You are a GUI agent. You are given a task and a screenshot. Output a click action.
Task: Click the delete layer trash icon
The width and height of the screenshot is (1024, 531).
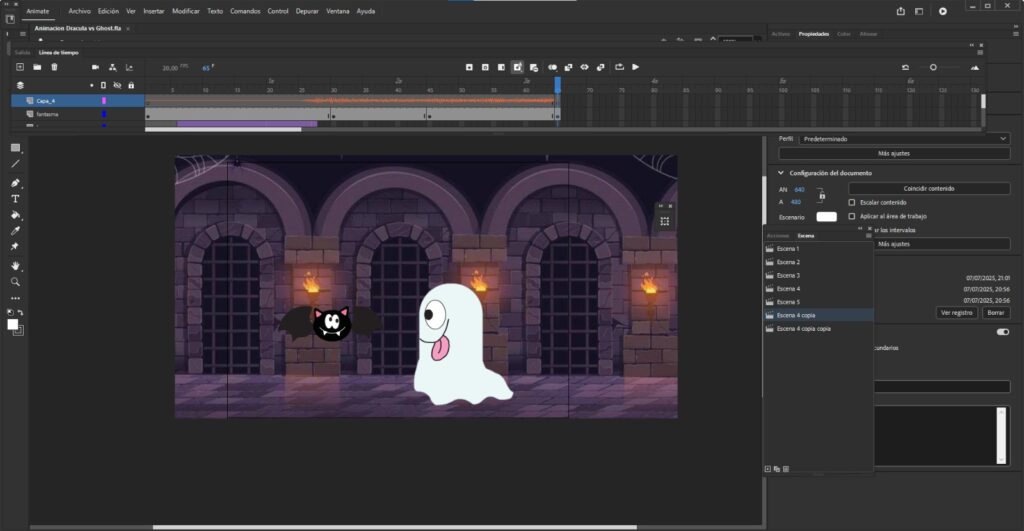[54, 67]
